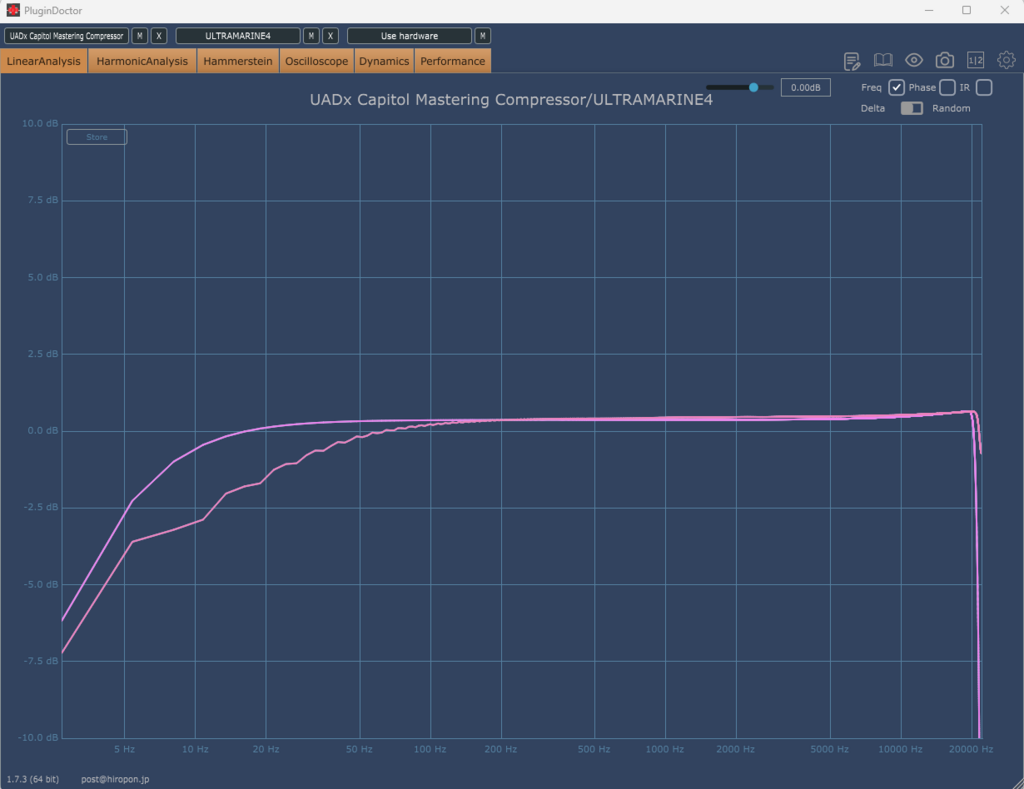
Task: Click the Delta label
Action: (x=872, y=108)
